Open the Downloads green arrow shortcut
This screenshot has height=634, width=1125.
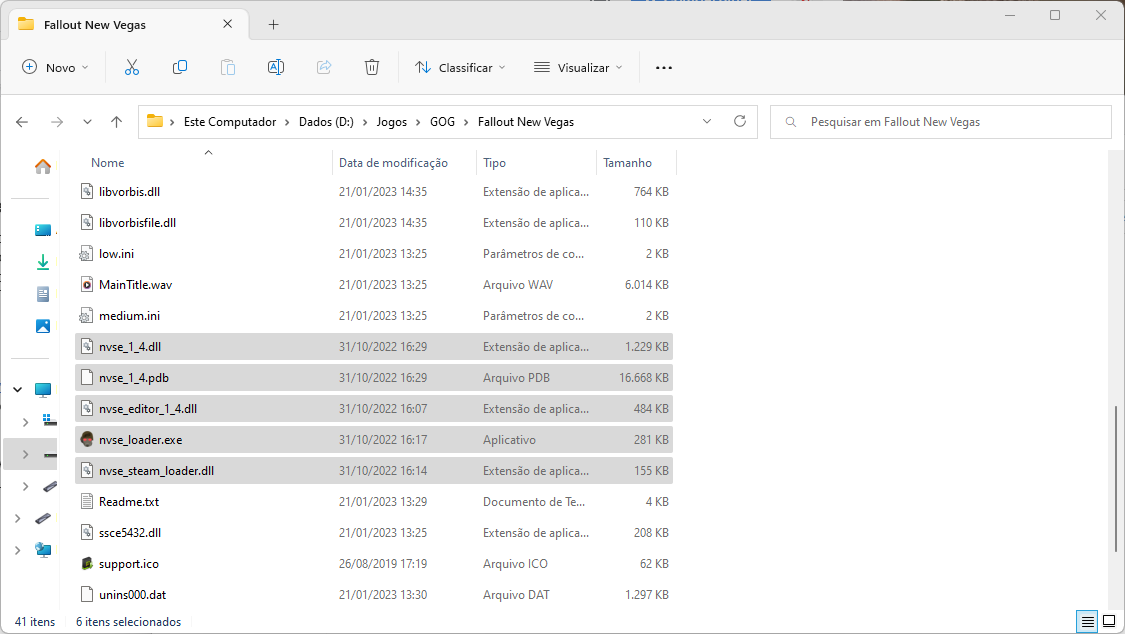(43, 262)
